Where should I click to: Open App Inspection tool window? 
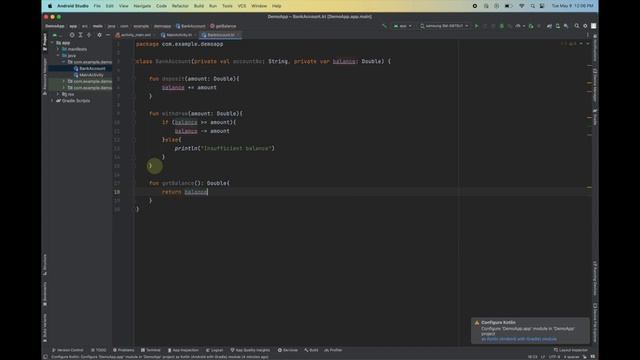click(x=183, y=350)
